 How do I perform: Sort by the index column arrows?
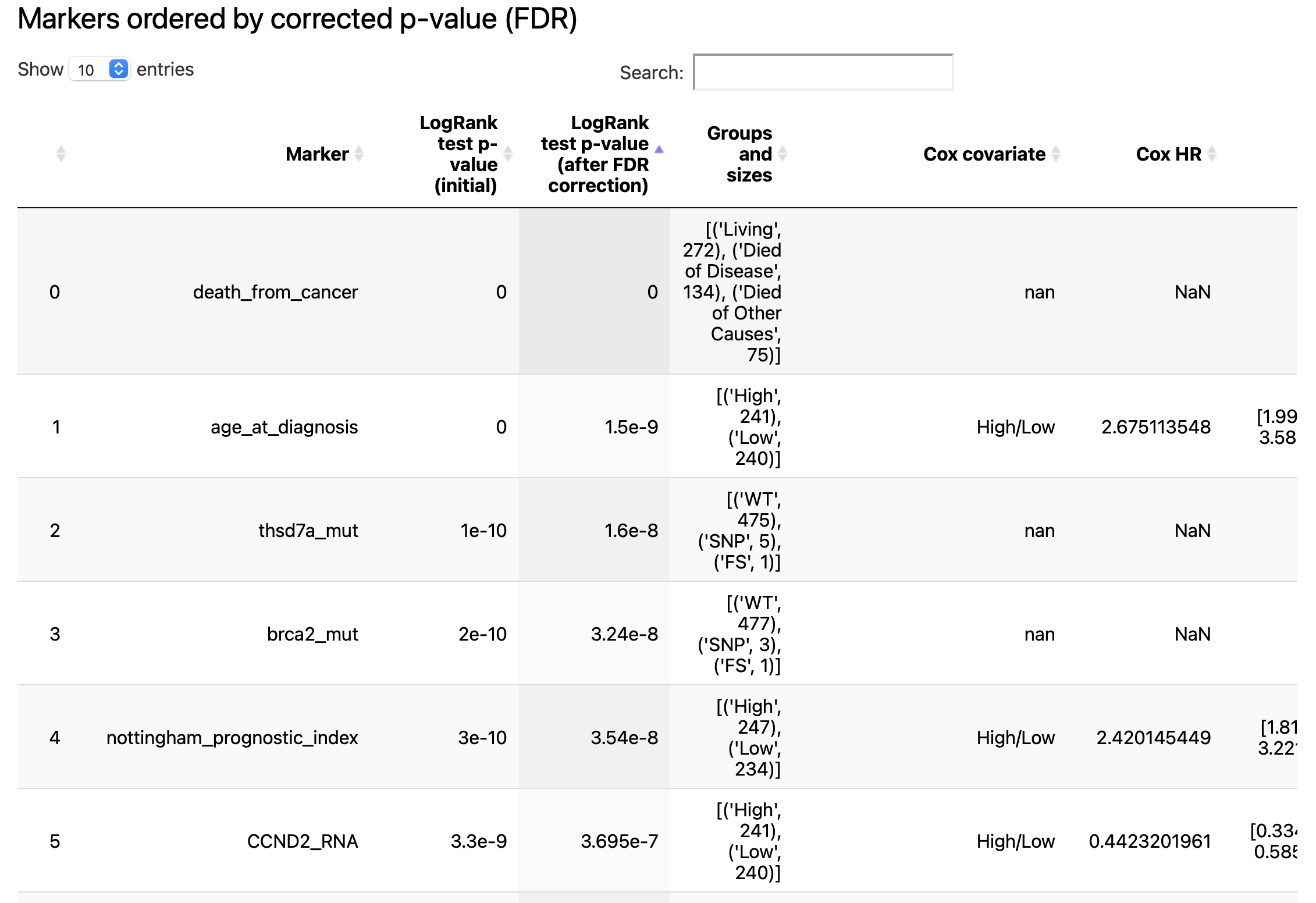61,154
